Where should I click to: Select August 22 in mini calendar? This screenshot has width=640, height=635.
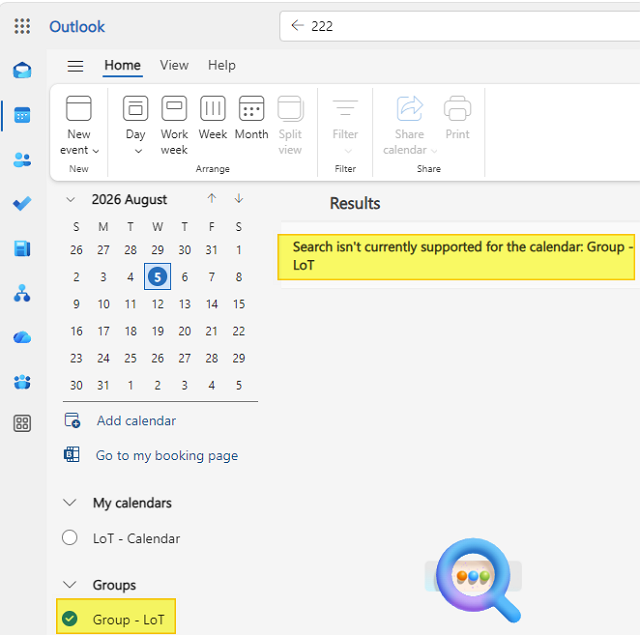coord(239,331)
